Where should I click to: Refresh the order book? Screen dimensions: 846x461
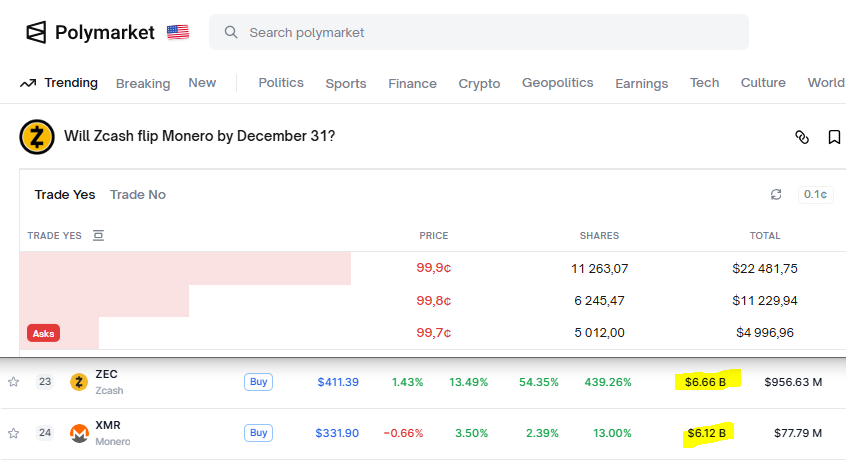coord(776,194)
